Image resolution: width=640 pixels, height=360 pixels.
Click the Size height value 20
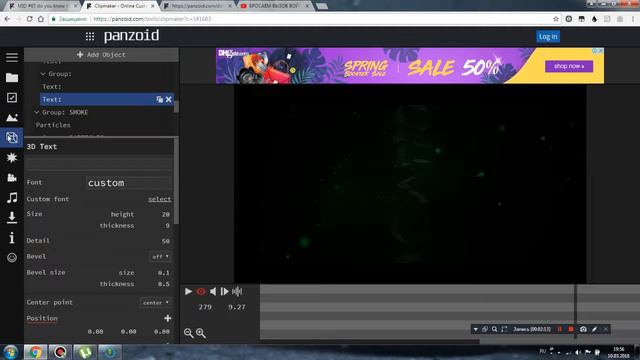[x=165, y=214]
